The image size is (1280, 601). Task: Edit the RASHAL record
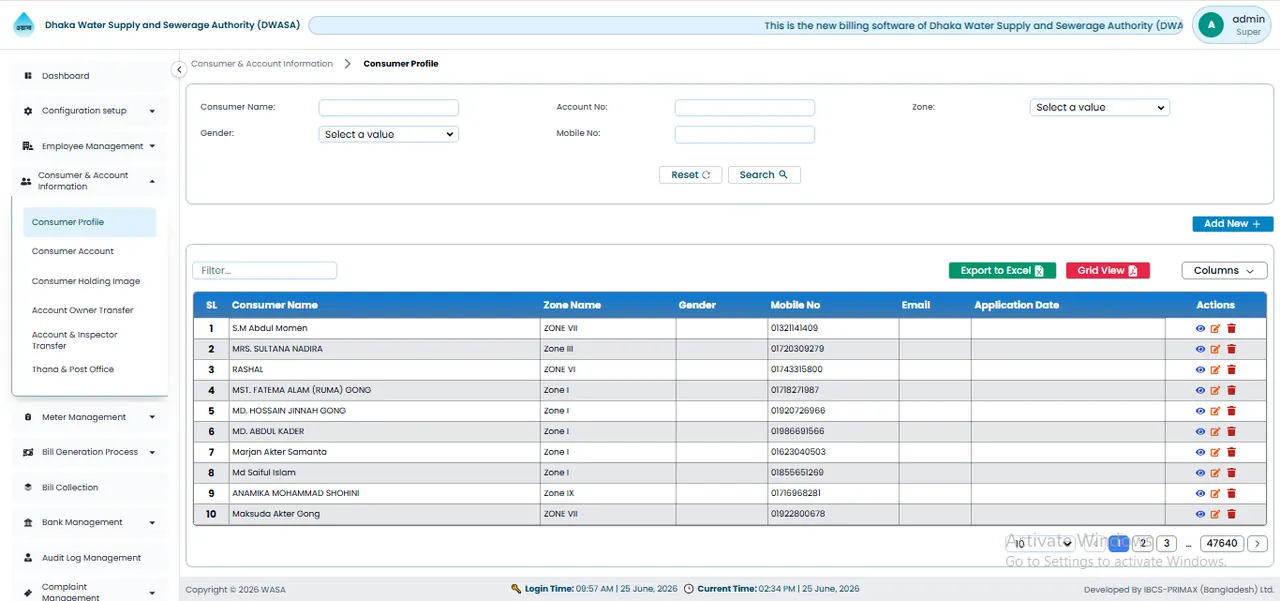(1215, 370)
